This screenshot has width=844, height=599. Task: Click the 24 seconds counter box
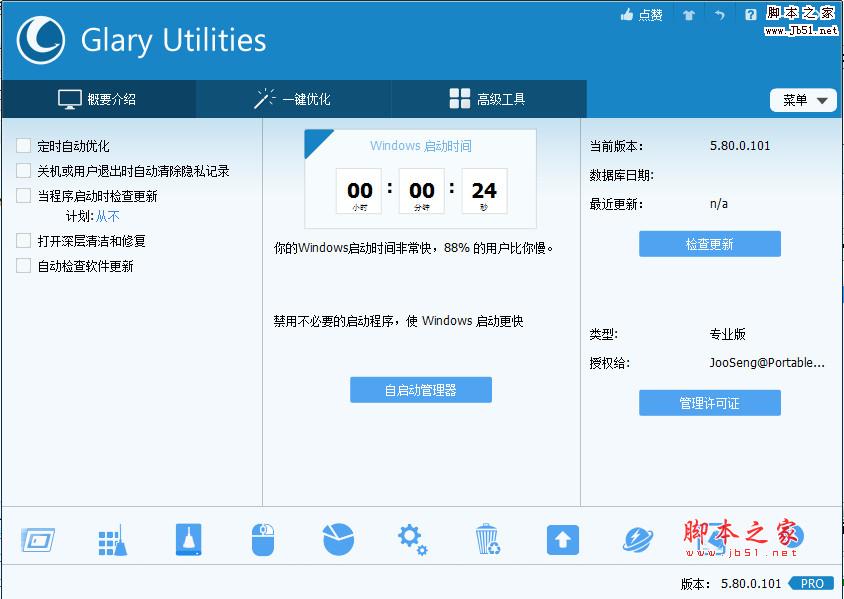pyautogui.click(x=484, y=191)
